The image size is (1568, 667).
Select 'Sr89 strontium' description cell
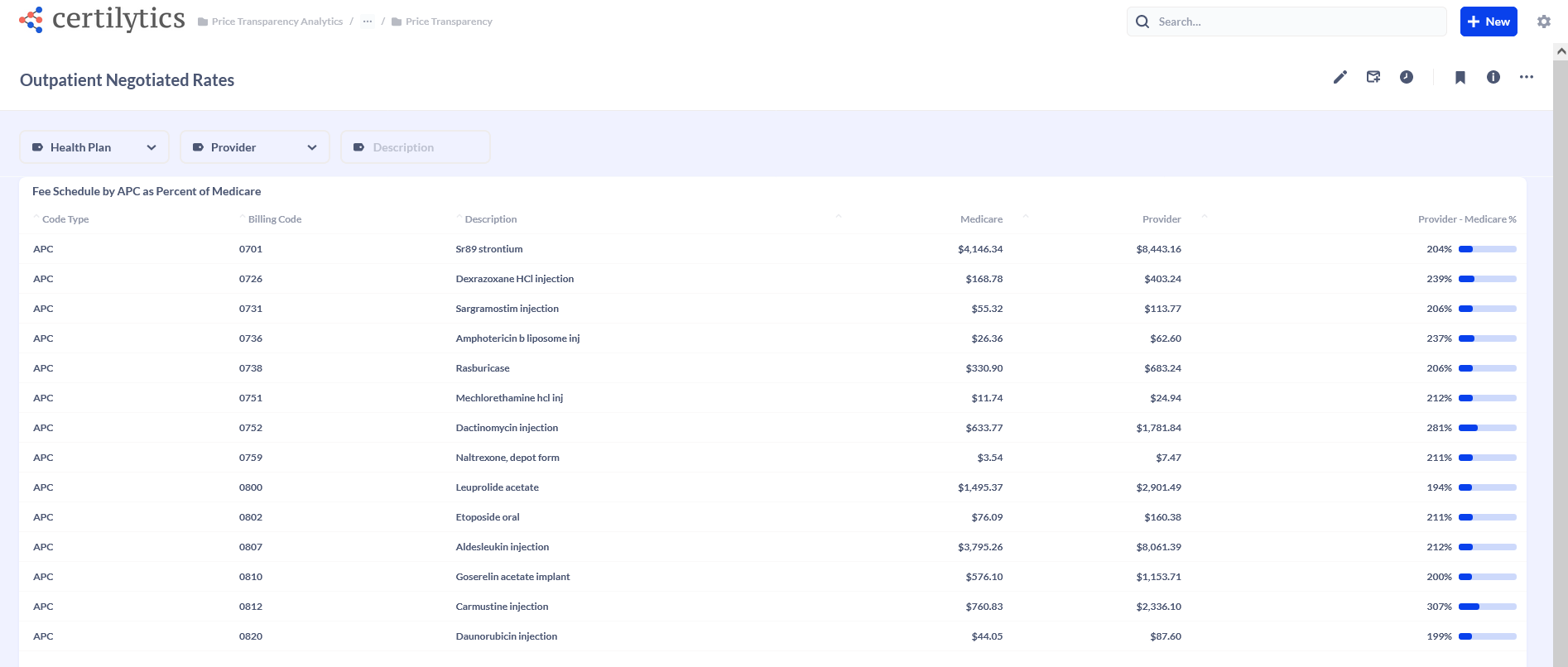point(489,249)
